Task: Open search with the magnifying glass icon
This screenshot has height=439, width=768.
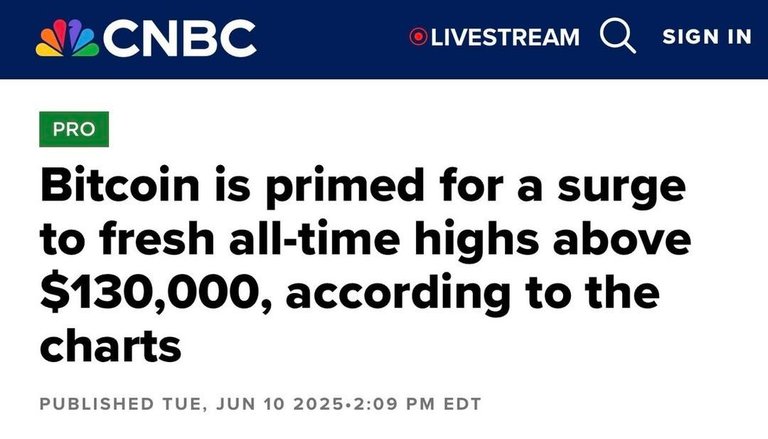Action: point(618,36)
